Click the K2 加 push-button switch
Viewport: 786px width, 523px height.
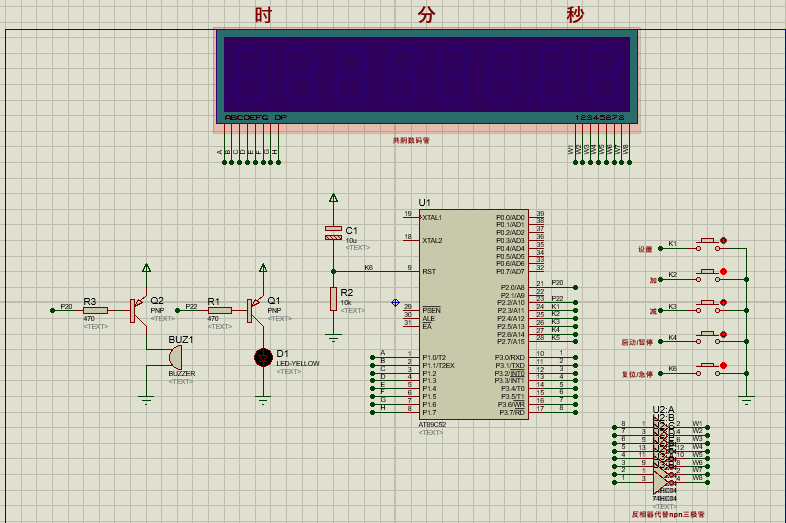point(708,276)
